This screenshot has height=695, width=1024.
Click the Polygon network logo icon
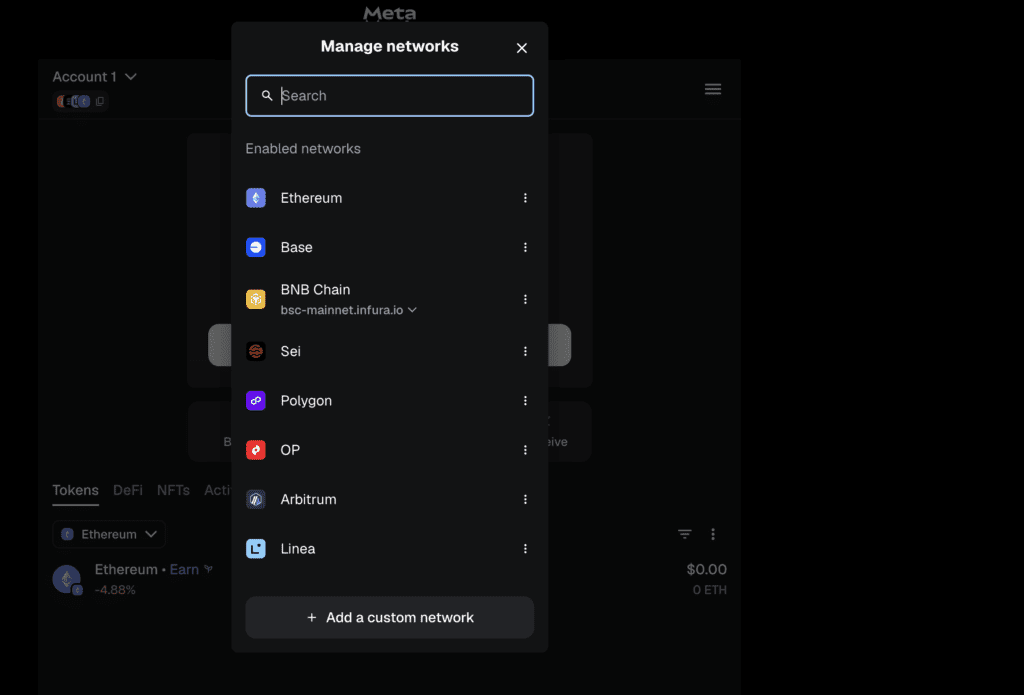click(256, 401)
